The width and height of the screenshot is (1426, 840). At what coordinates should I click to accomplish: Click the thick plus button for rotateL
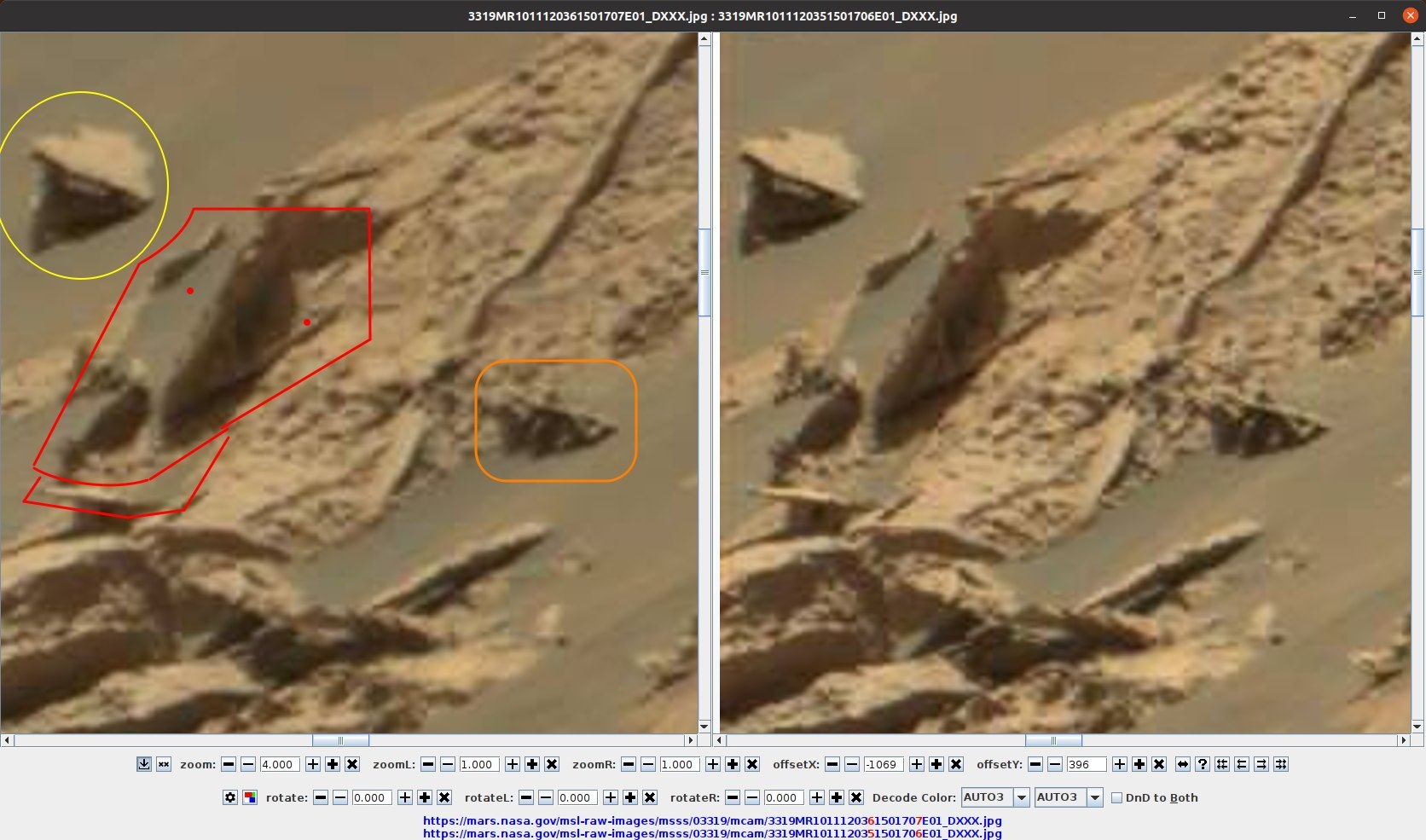630,797
